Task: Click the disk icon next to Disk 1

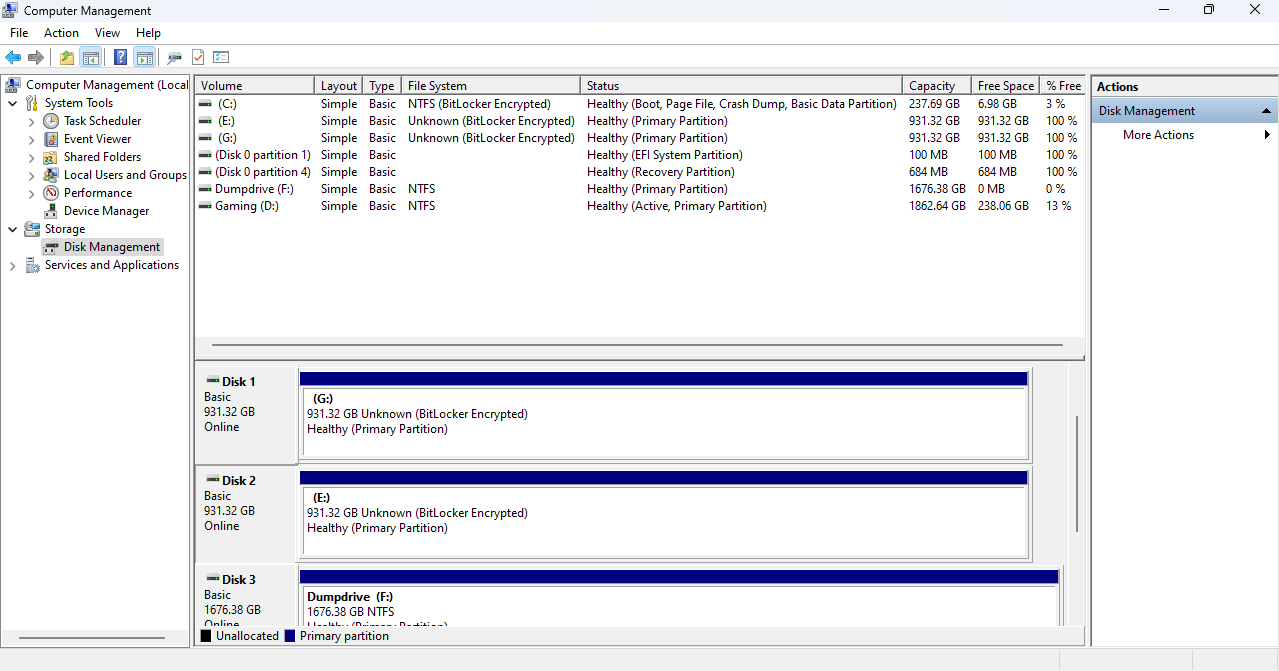Action: [x=213, y=381]
